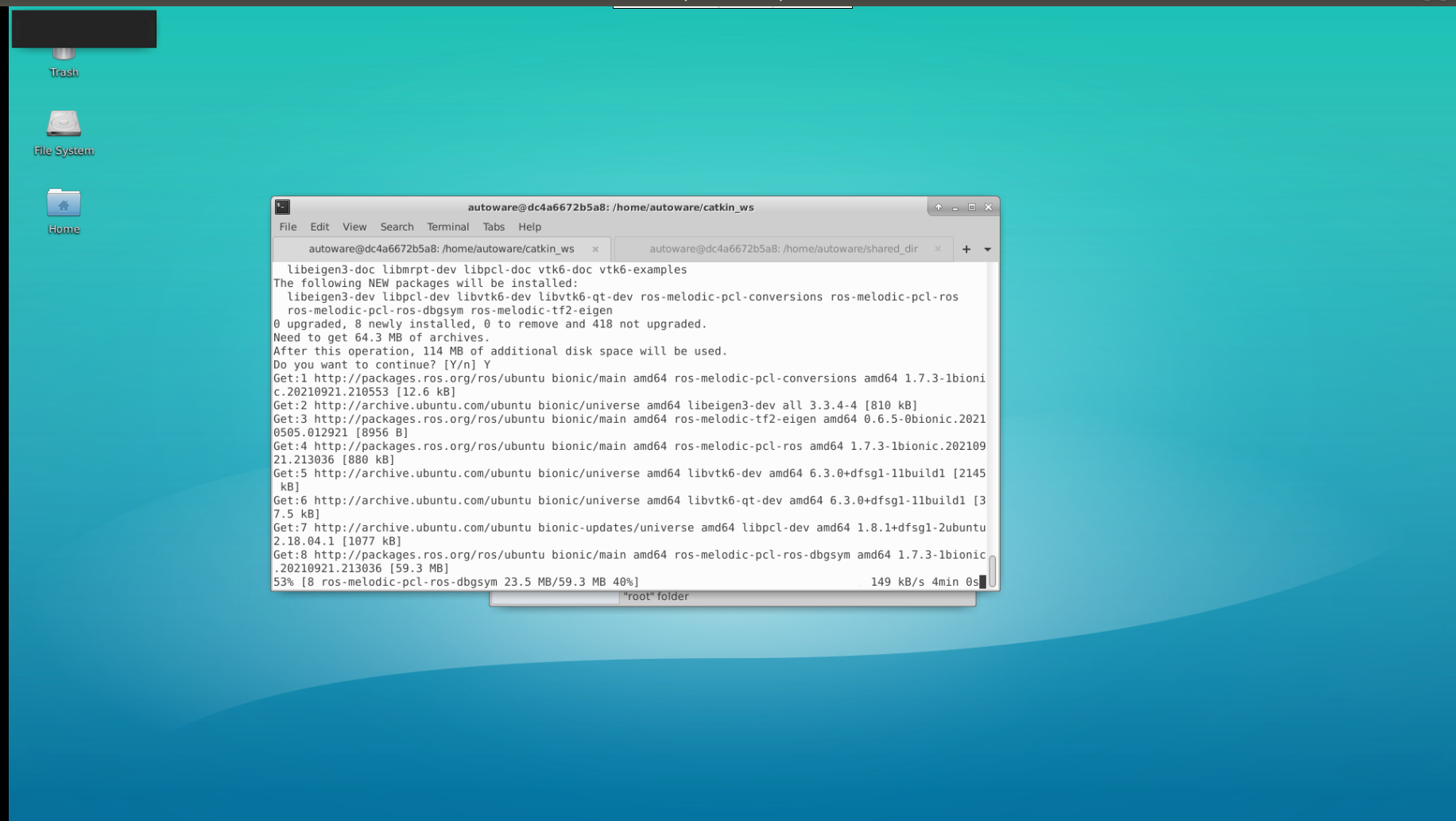Open the Home folder desktop icon

[64, 211]
